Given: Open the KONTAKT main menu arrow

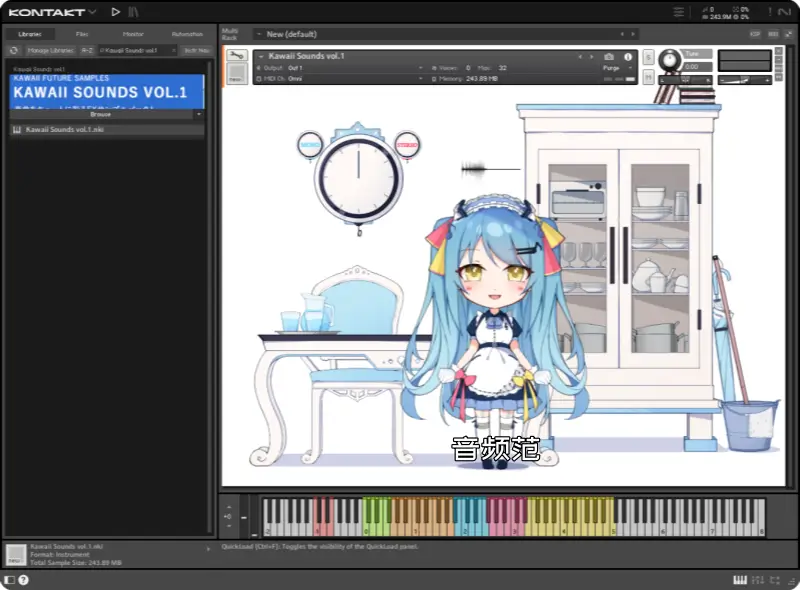Looking at the screenshot, I should (x=92, y=12).
